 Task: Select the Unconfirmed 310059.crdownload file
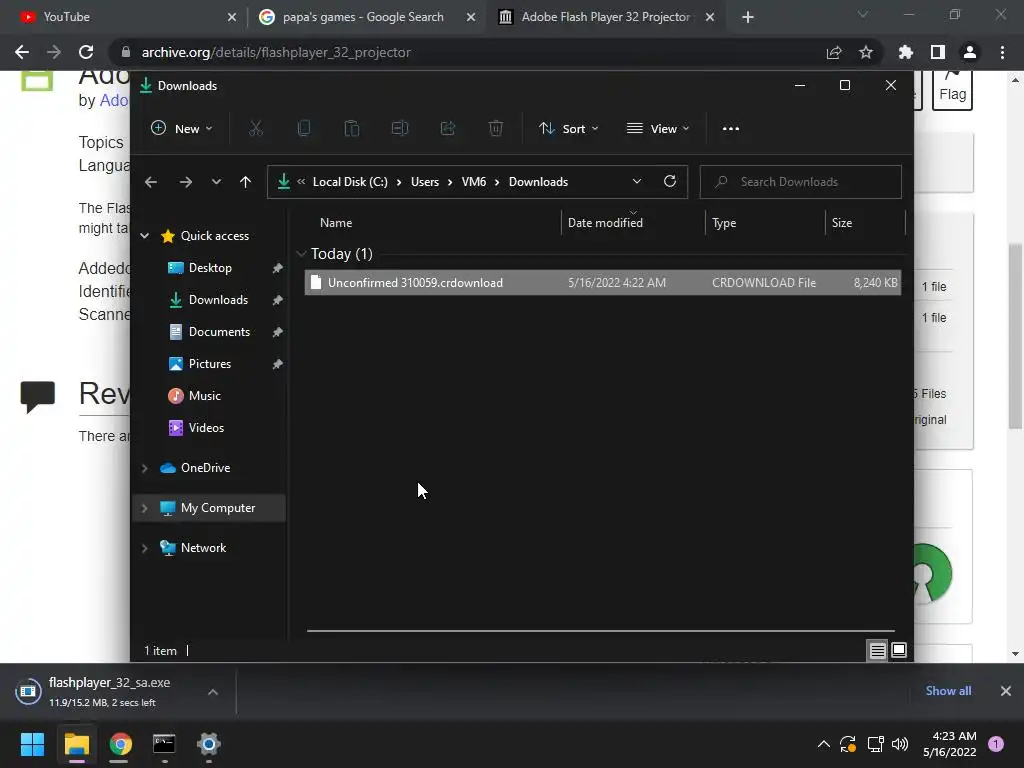(x=603, y=283)
